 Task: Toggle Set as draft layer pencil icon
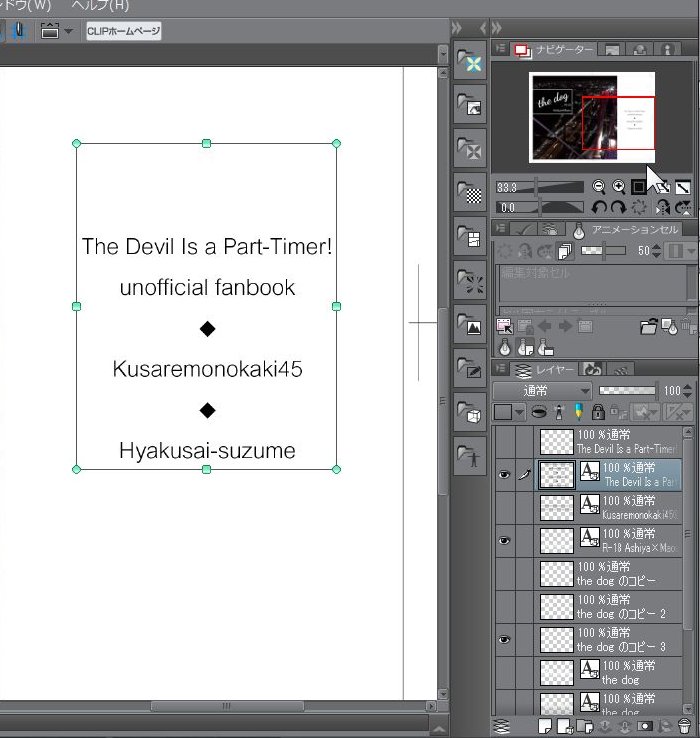coord(579,412)
